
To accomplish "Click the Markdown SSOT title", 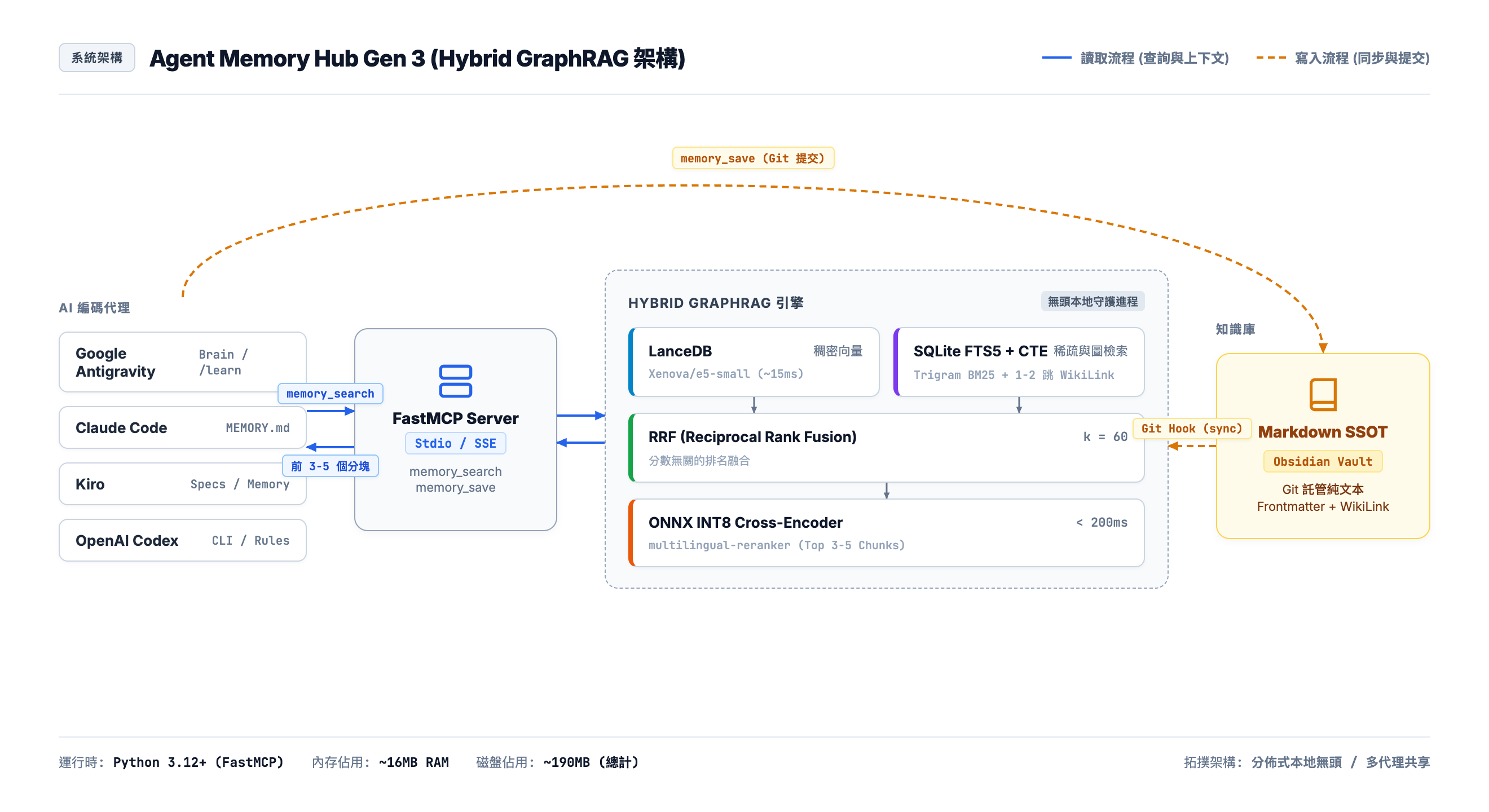I will click(1323, 432).
